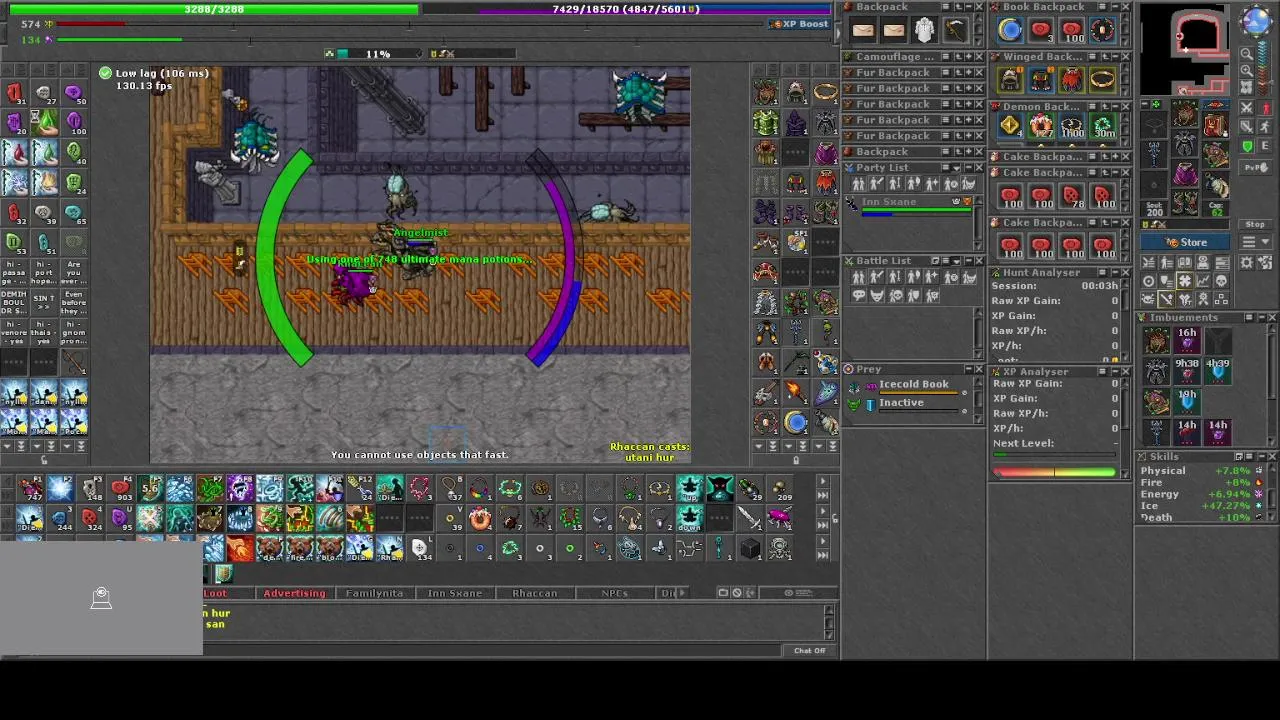Select the scythe item in top Backpack
1280x720 pixels.
click(955, 31)
